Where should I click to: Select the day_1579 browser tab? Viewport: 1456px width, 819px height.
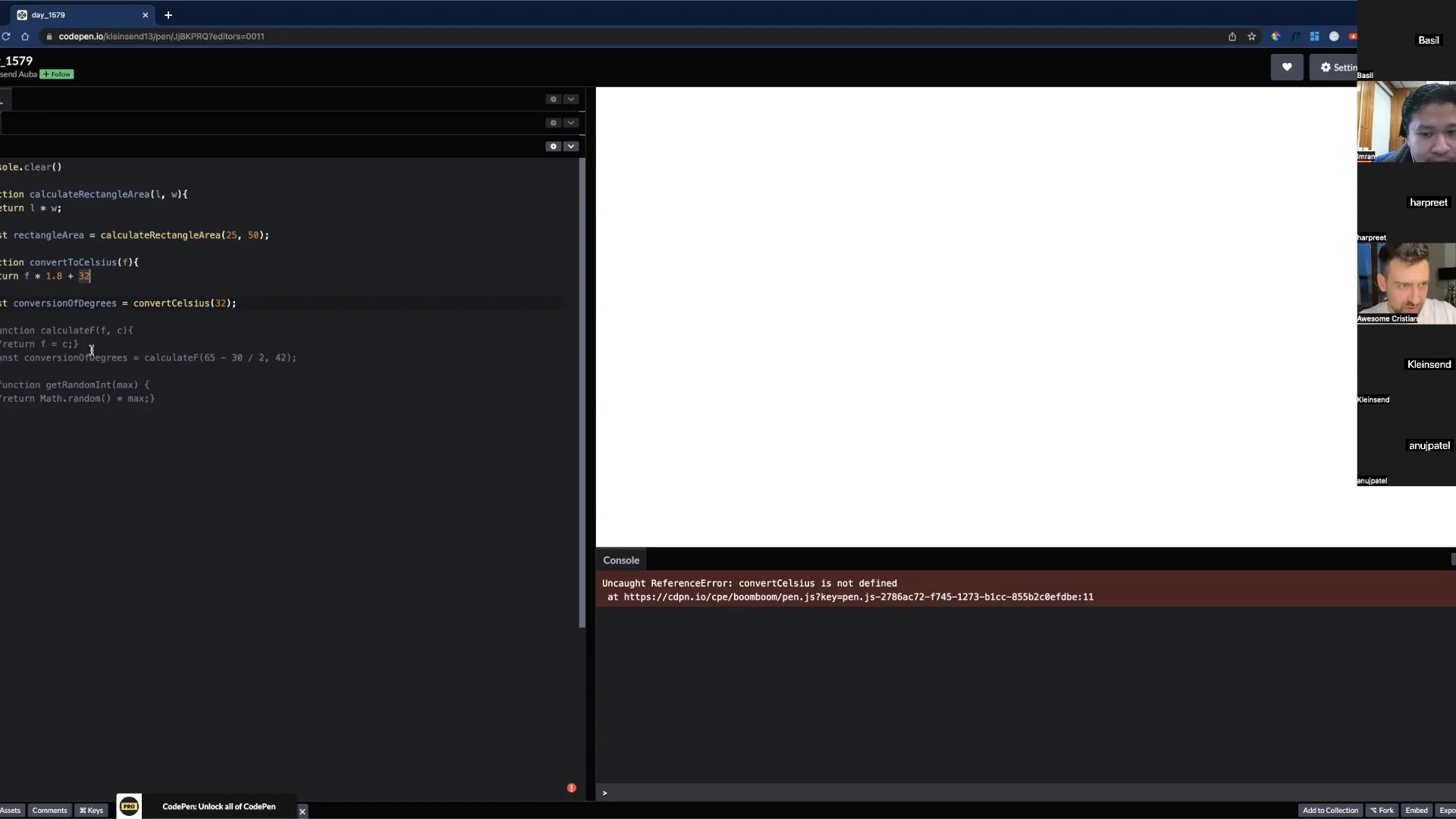pyautogui.click(x=82, y=15)
